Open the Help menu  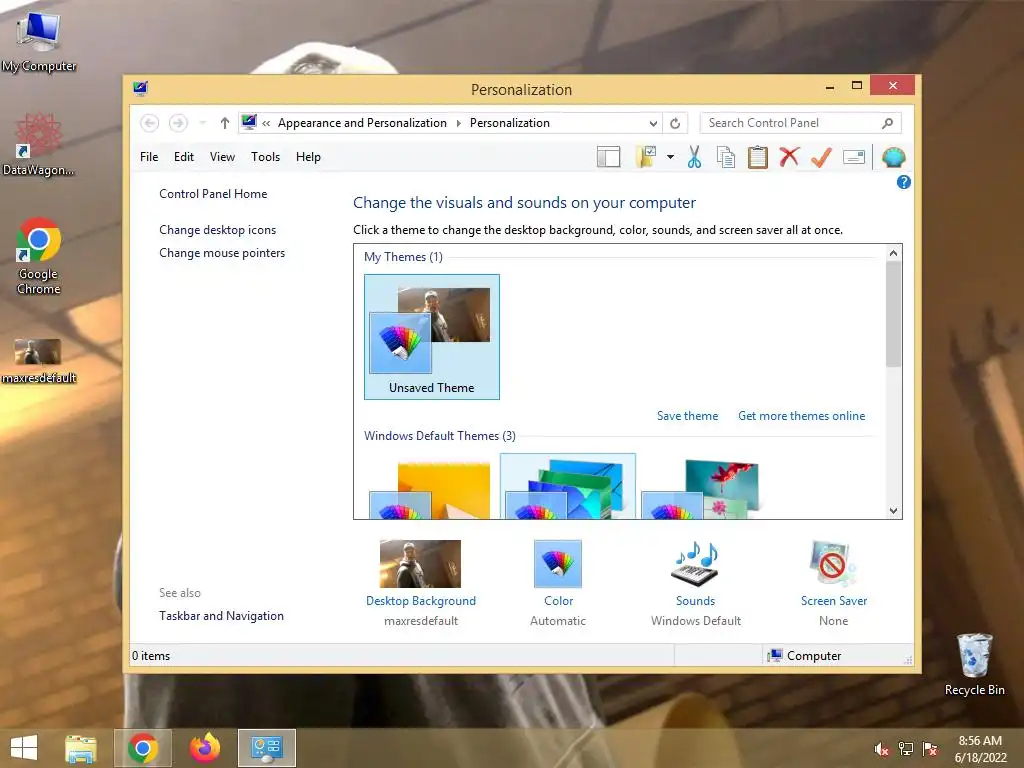tap(308, 157)
